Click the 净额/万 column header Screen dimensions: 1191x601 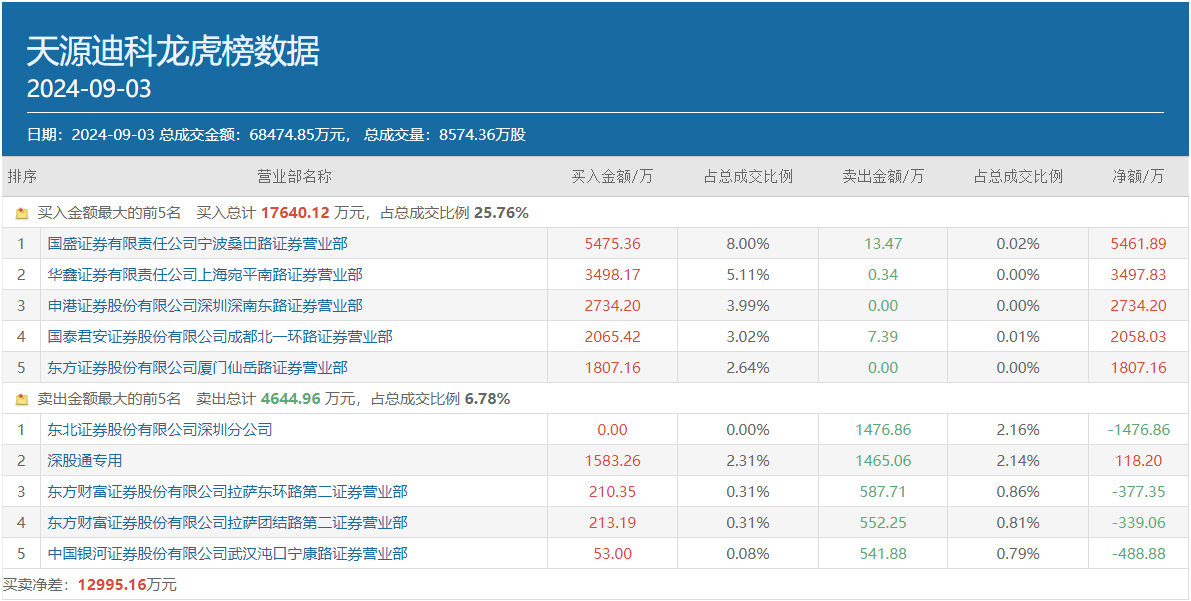pyautogui.click(x=1138, y=176)
